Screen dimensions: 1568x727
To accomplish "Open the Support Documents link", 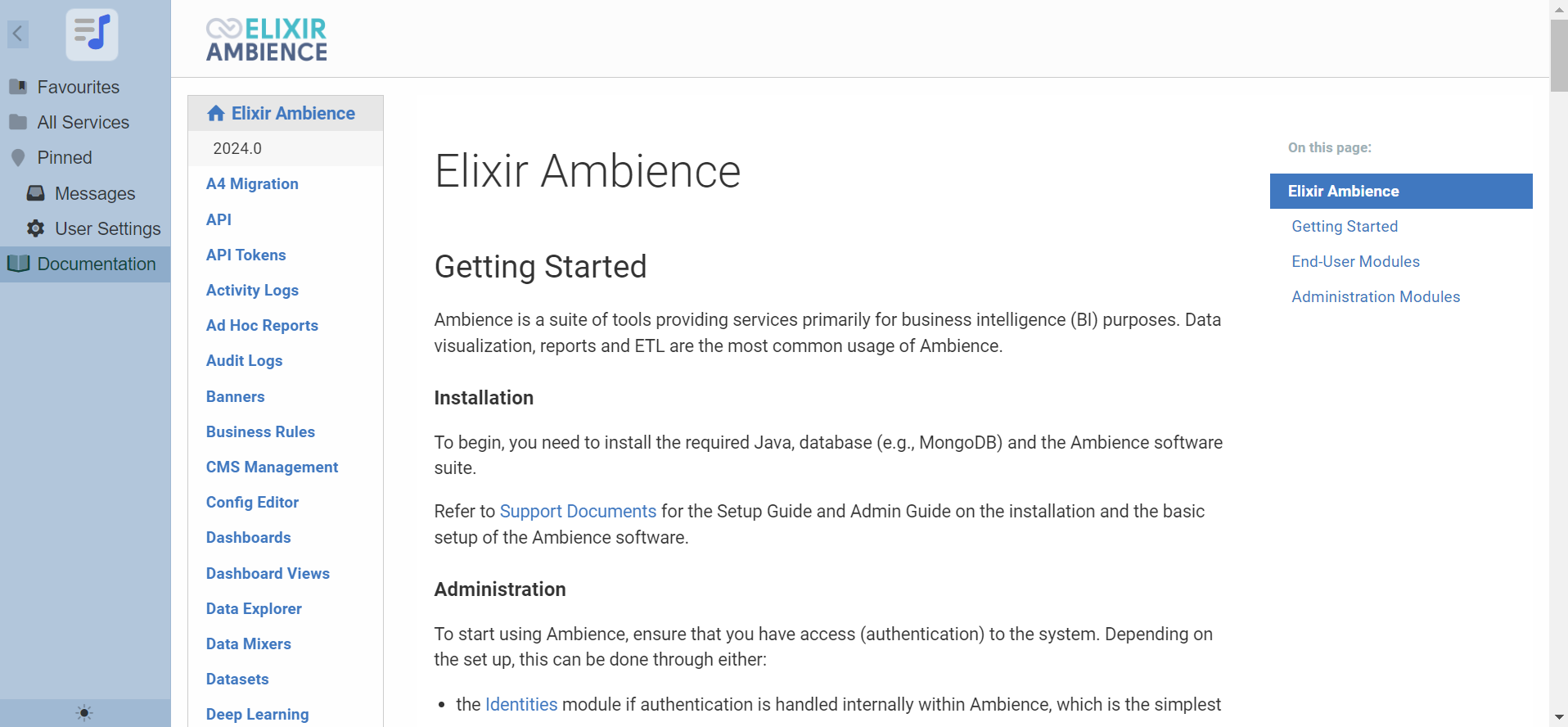I will coord(578,512).
